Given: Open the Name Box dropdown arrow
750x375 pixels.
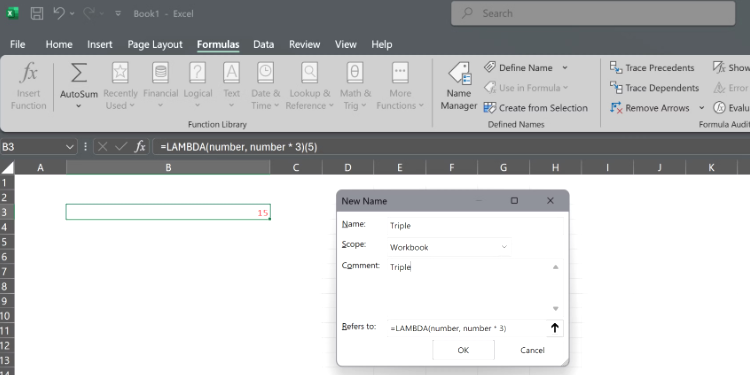Looking at the screenshot, I should pos(70,147).
